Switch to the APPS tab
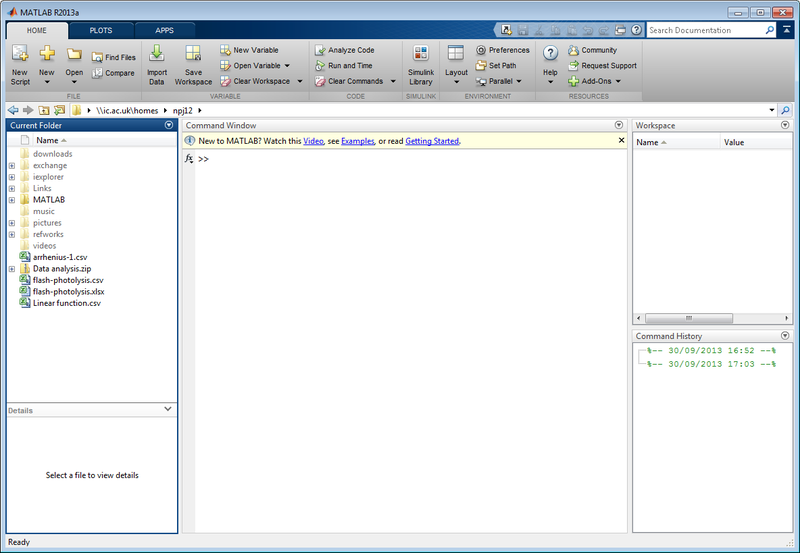The width and height of the screenshot is (800, 553). [x=164, y=31]
